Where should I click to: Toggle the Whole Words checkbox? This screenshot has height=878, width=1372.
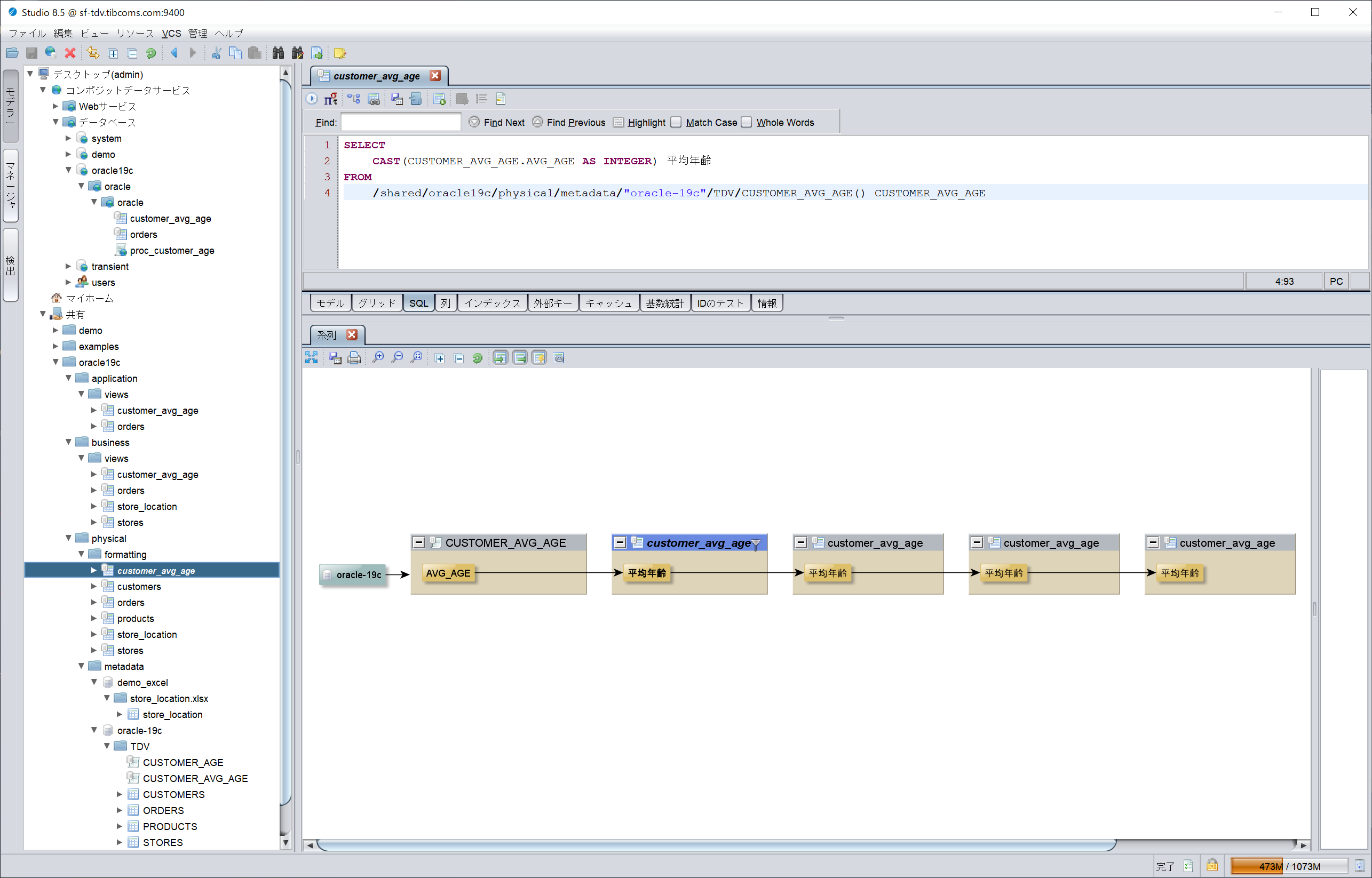[747, 122]
